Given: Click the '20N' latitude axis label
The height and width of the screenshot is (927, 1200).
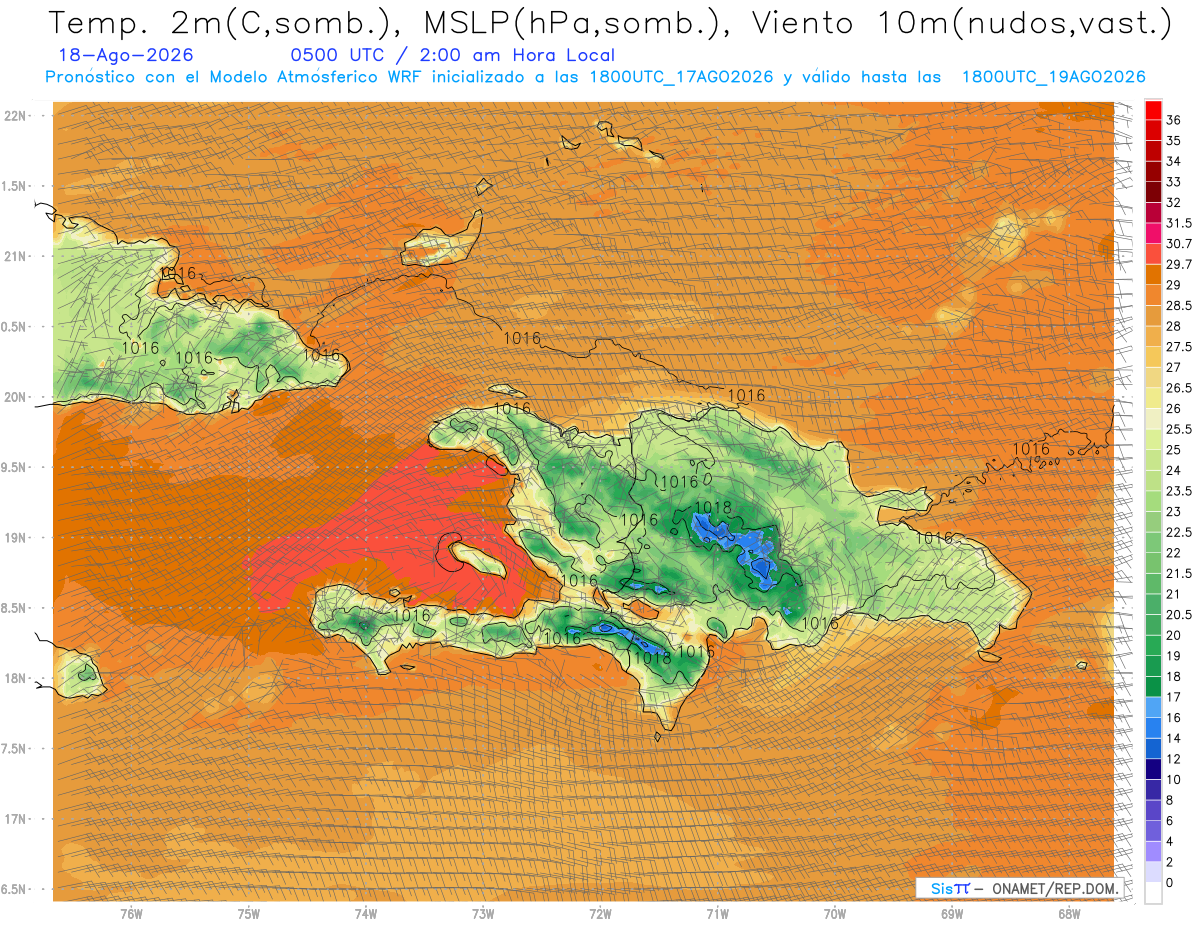Looking at the screenshot, I should [16, 397].
